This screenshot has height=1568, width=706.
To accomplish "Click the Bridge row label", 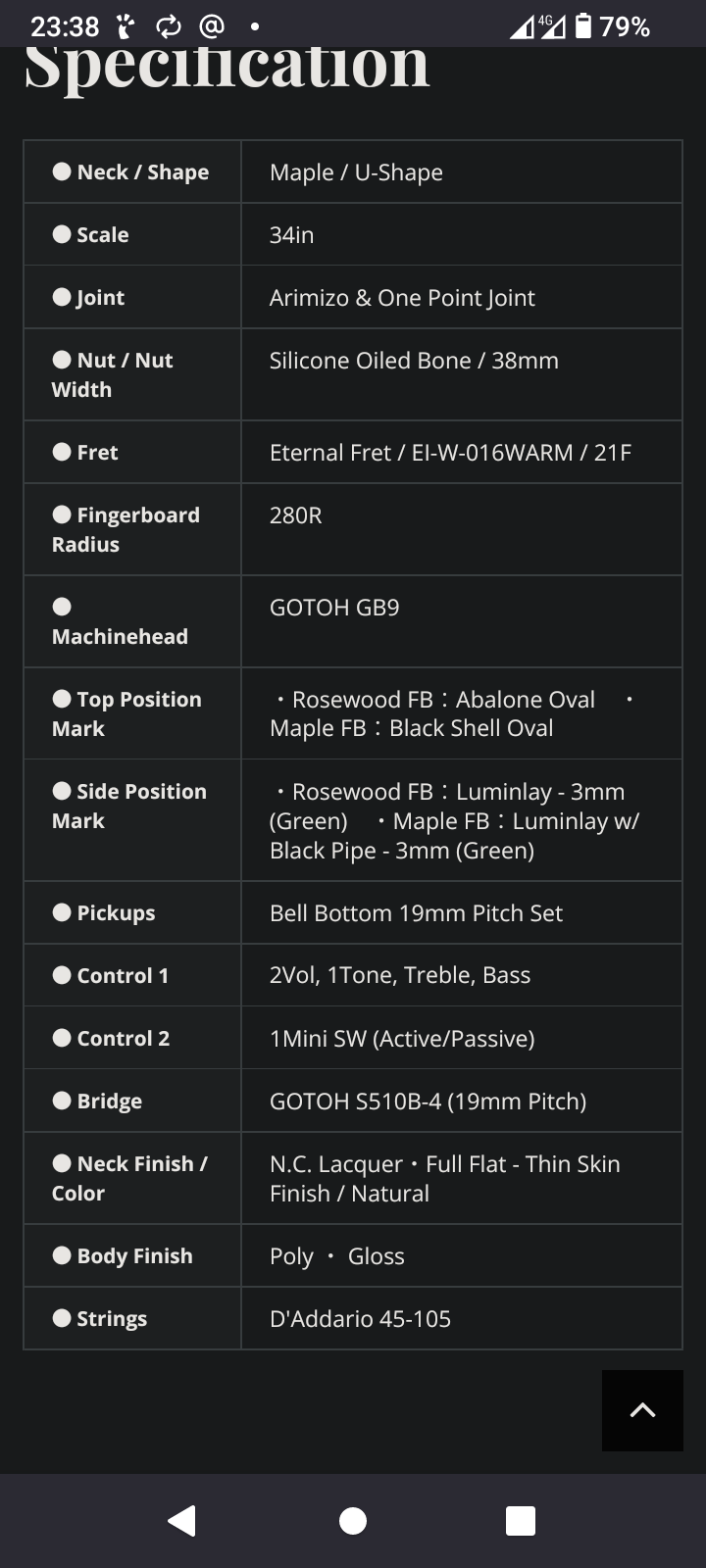I will point(109,1102).
